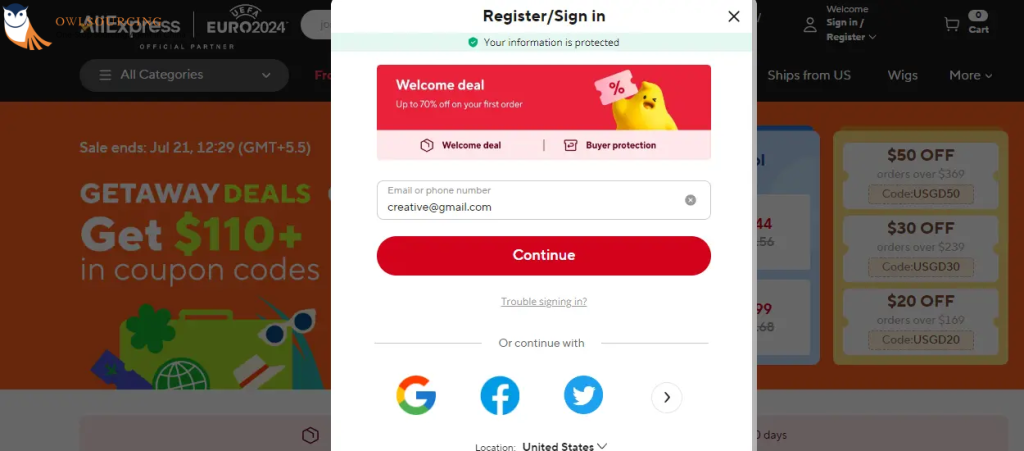Sign in with the Twitter icon

pos(583,396)
